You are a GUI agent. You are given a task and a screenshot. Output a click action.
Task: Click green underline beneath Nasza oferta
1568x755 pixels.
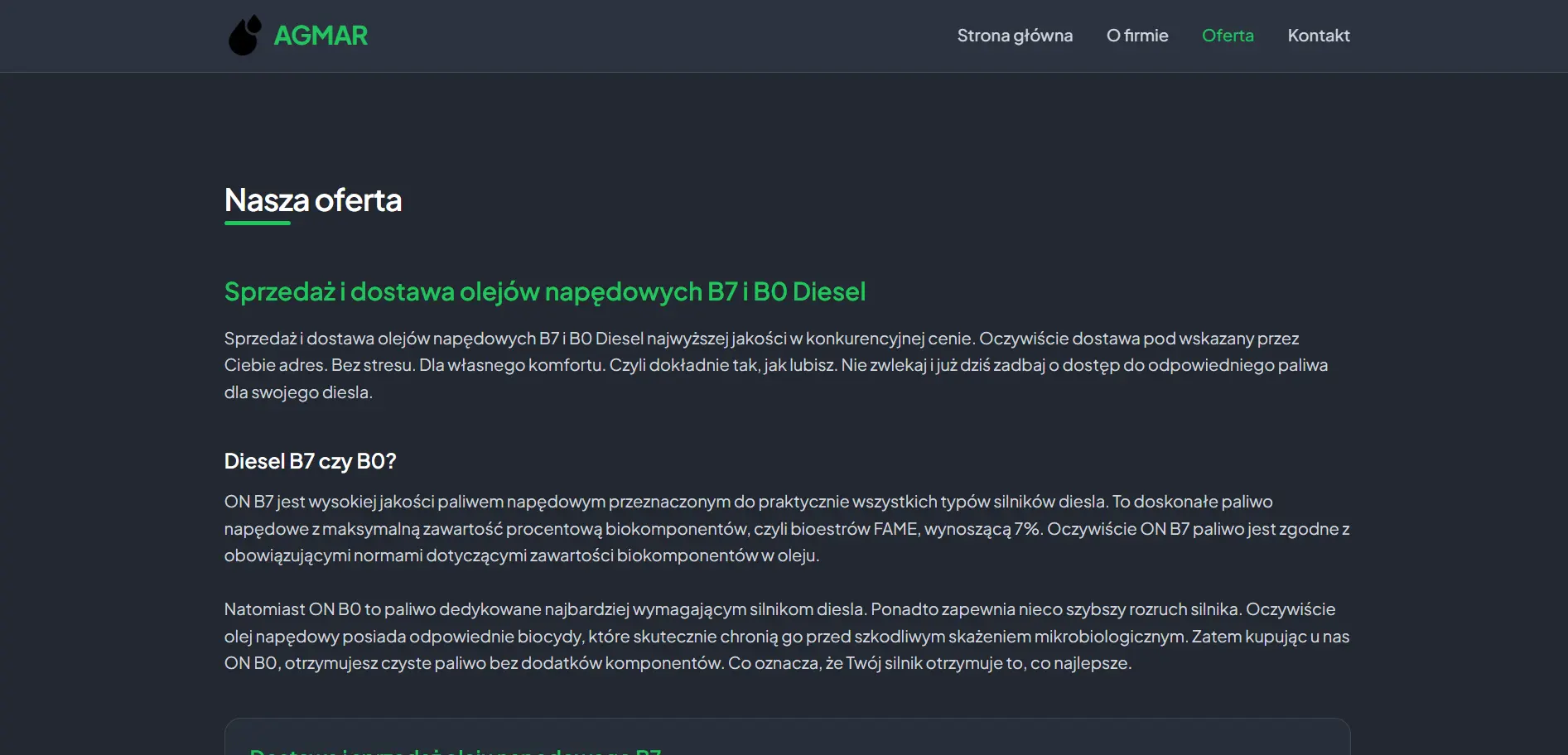pos(258,223)
